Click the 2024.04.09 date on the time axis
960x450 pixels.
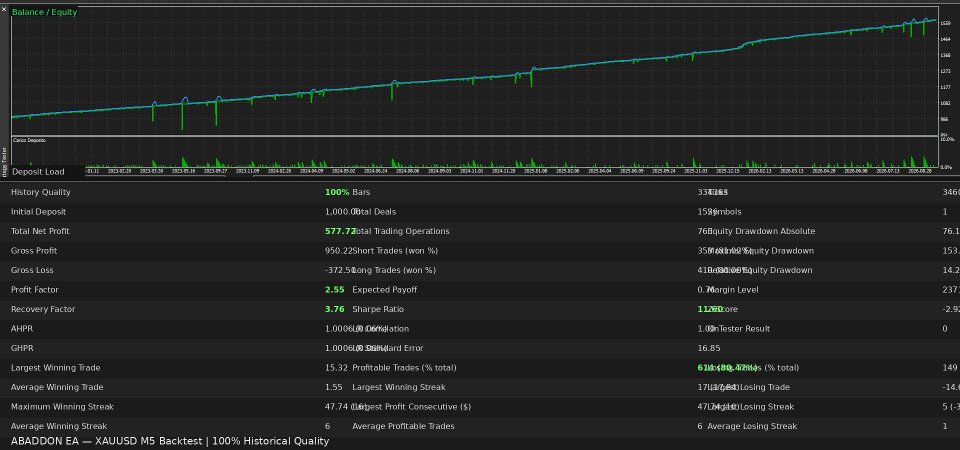[312, 171]
